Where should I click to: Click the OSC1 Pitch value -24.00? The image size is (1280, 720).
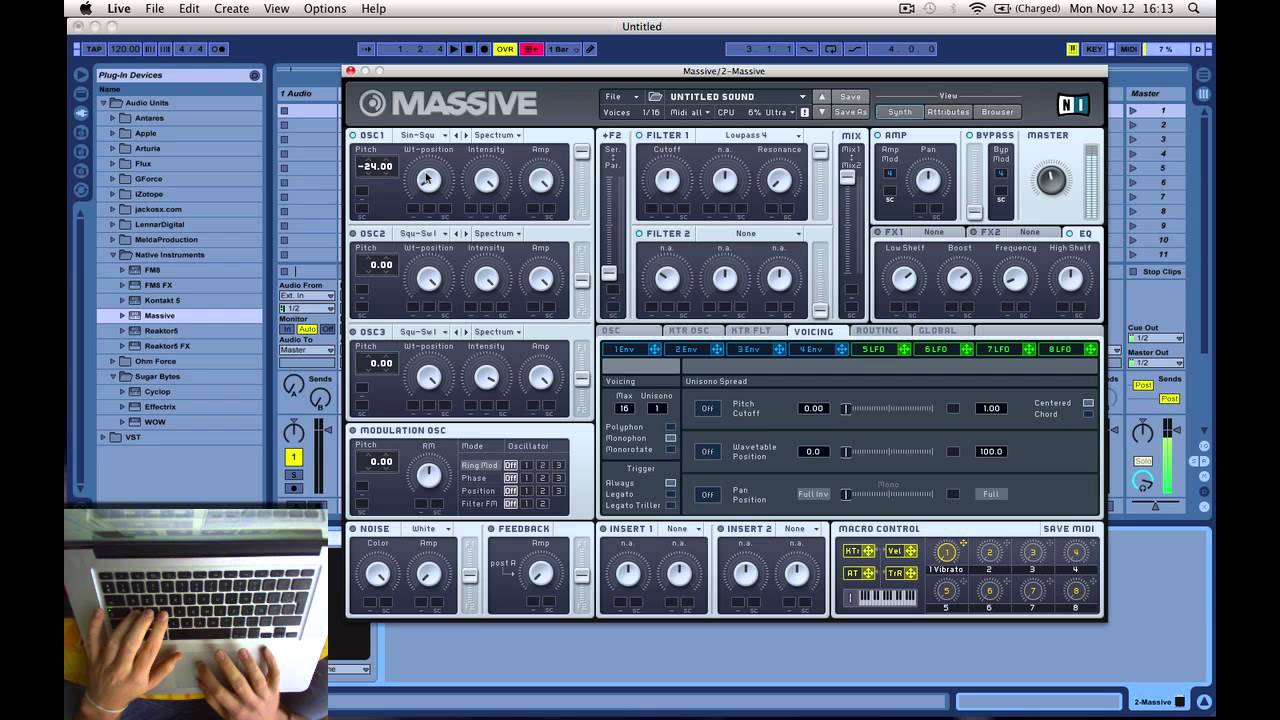pyautogui.click(x=375, y=167)
